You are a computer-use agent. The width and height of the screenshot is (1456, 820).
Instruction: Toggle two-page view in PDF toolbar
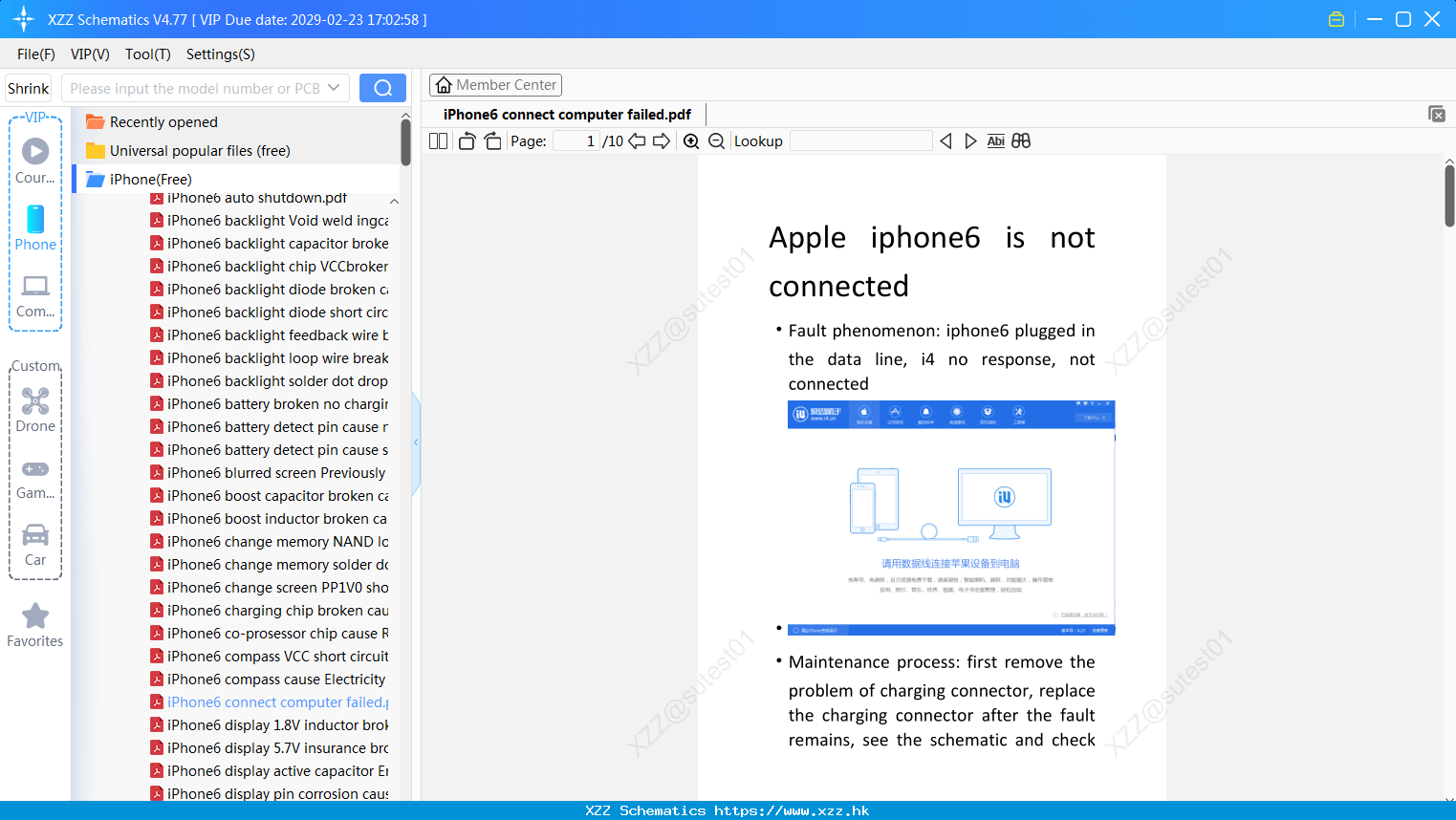[438, 141]
